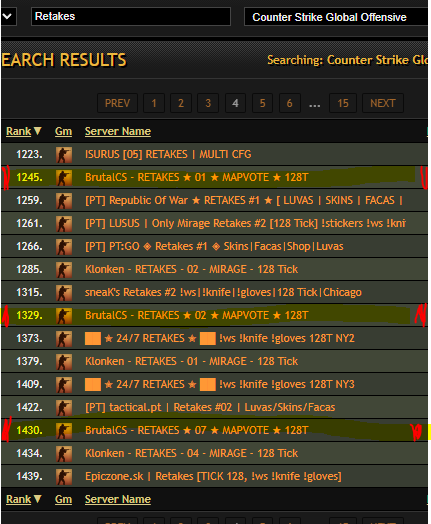Click CS:GO icon in row 1373
The width and height of the screenshot is (431, 524).
tap(64, 339)
